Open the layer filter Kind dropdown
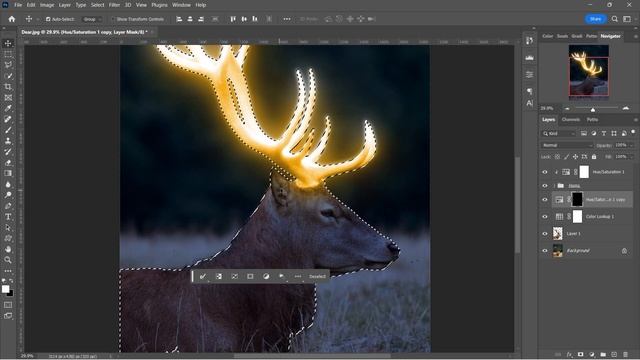This screenshot has width=640, height=360. [x=559, y=133]
